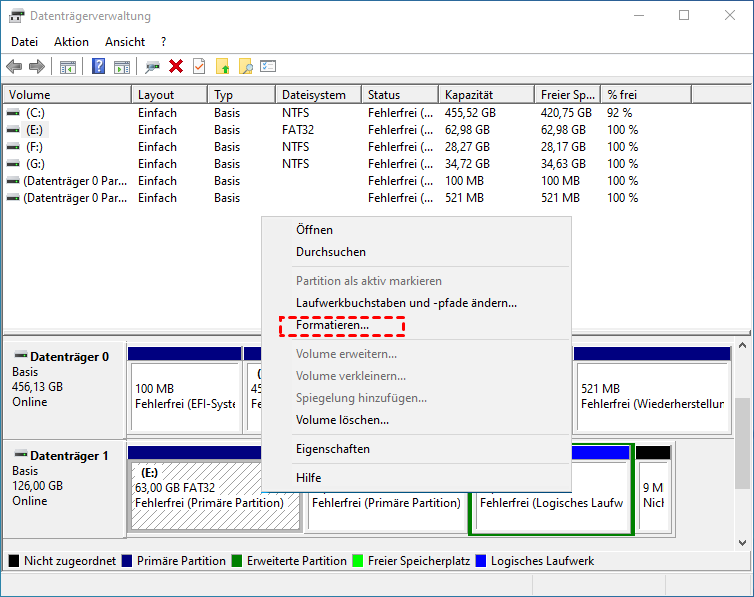This screenshot has width=754, height=597.
Task: Click the connect drive toolbar icon
Action: tap(152, 66)
